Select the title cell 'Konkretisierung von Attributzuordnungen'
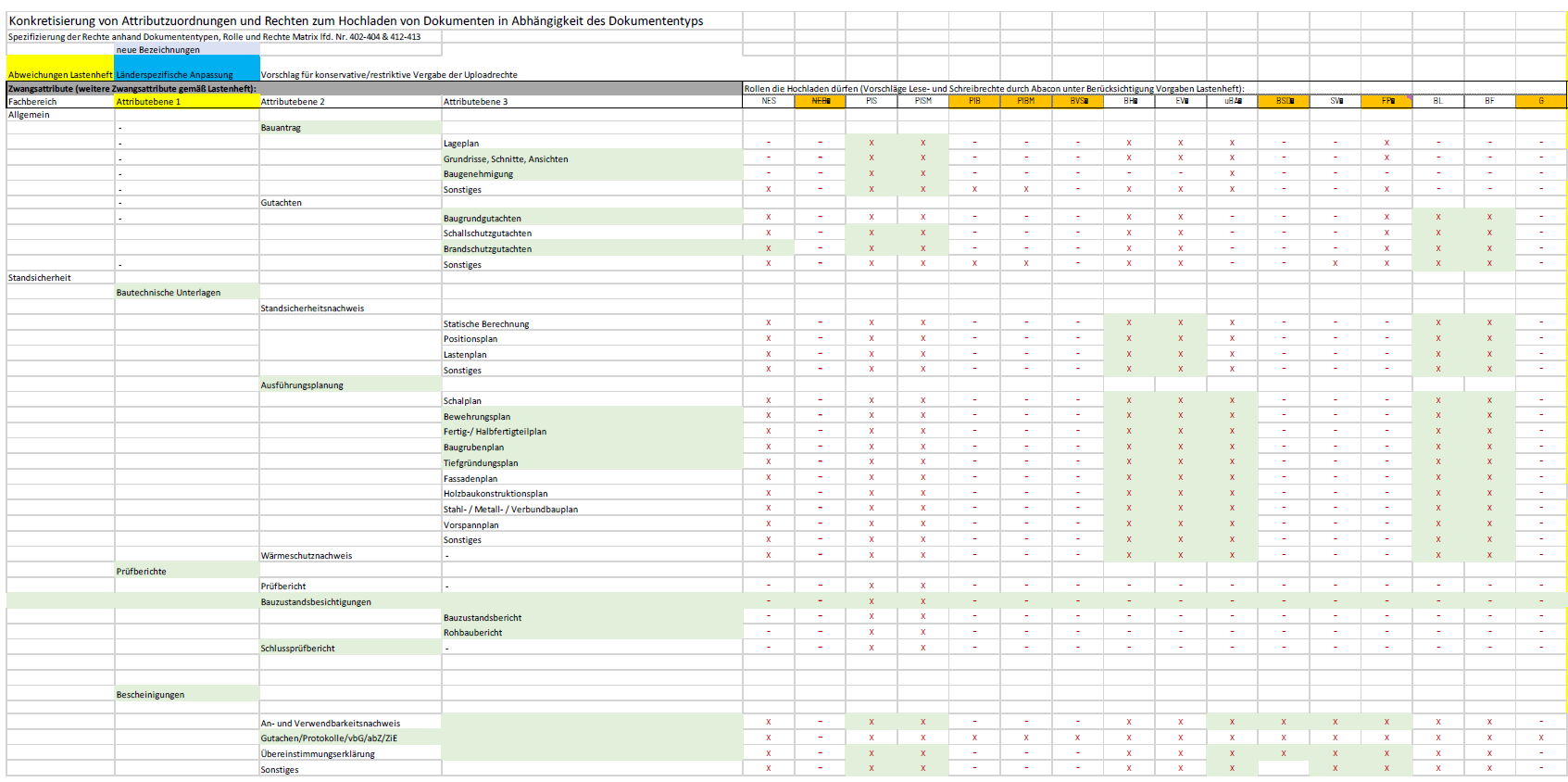The width and height of the screenshot is (1568, 782). (x=356, y=20)
